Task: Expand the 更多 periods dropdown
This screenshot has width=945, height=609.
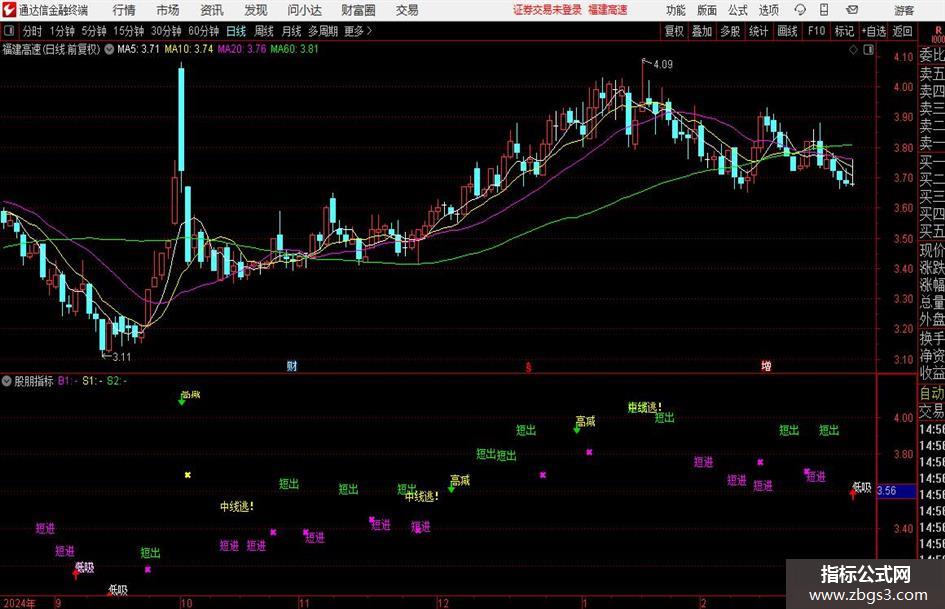Action: coord(358,31)
